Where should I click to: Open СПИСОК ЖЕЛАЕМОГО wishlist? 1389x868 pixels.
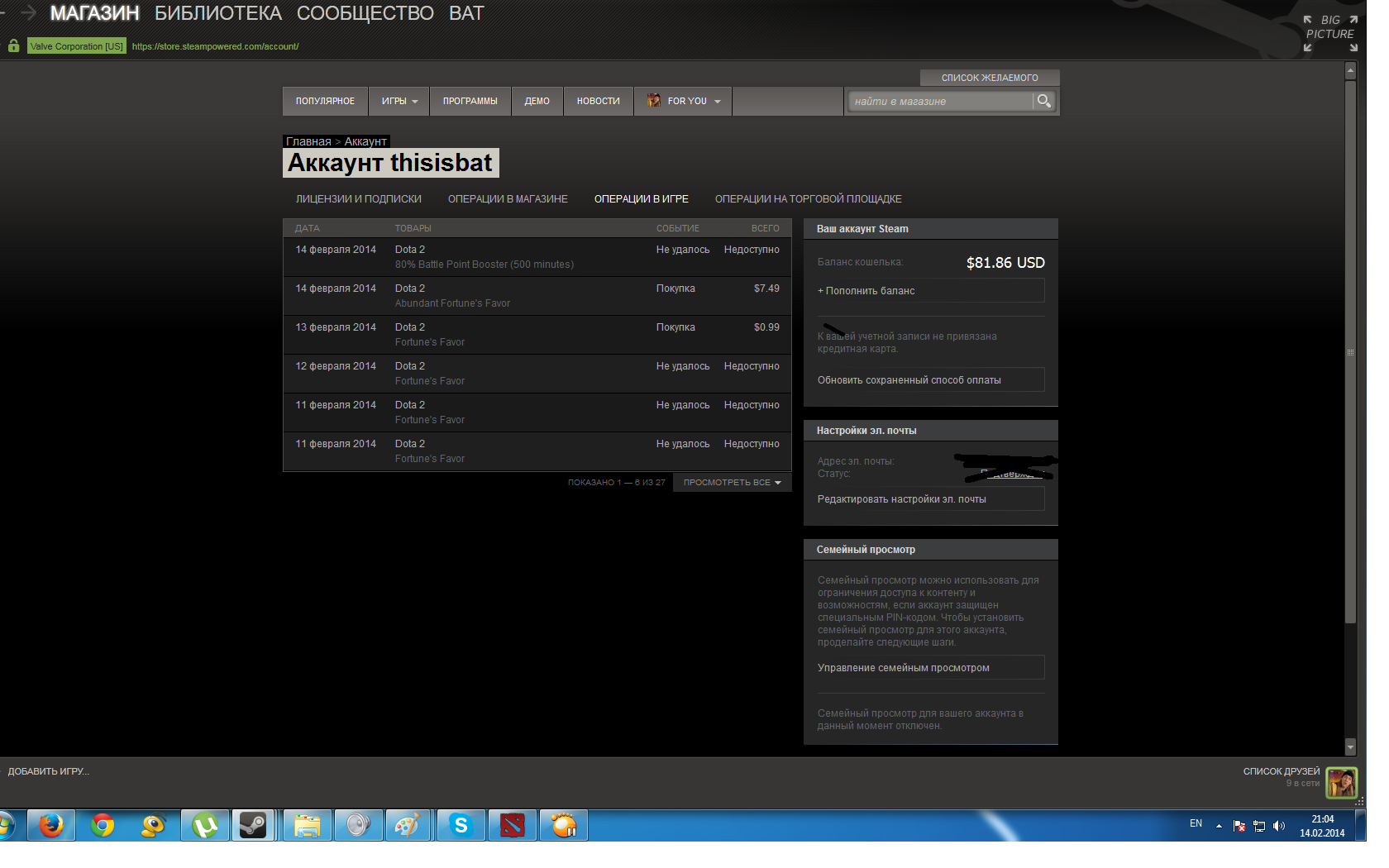(x=990, y=78)
